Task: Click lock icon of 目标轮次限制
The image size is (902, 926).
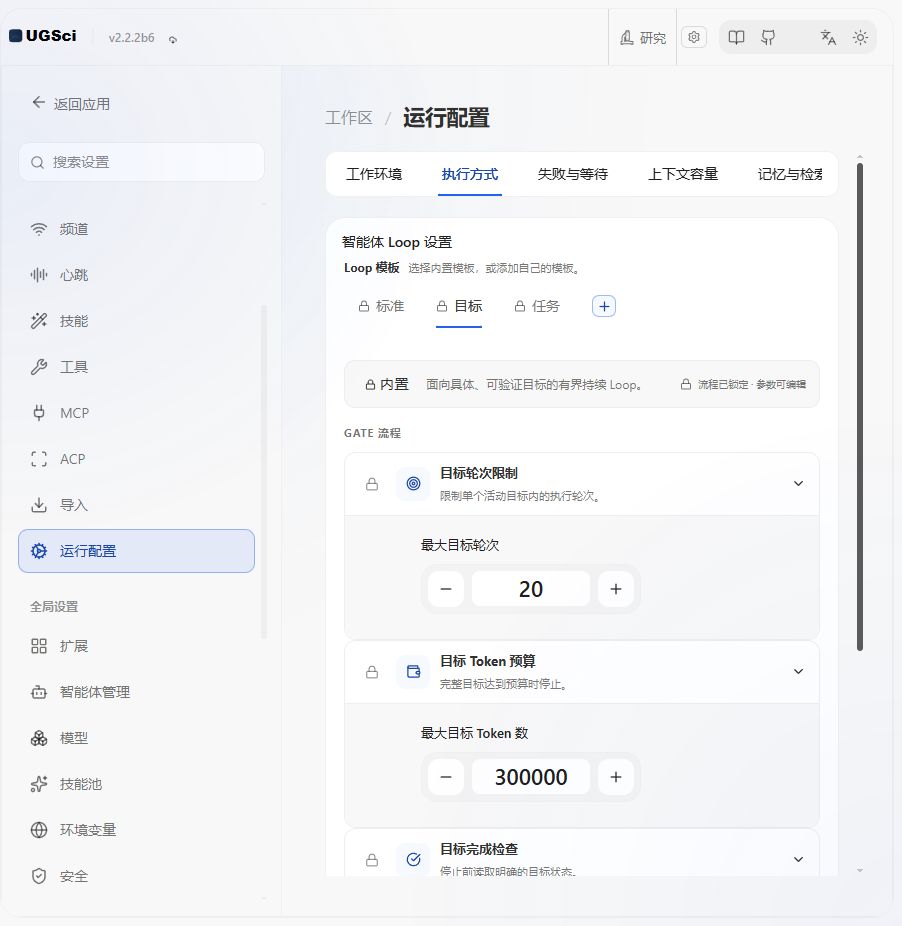Action: click(372, 484)
